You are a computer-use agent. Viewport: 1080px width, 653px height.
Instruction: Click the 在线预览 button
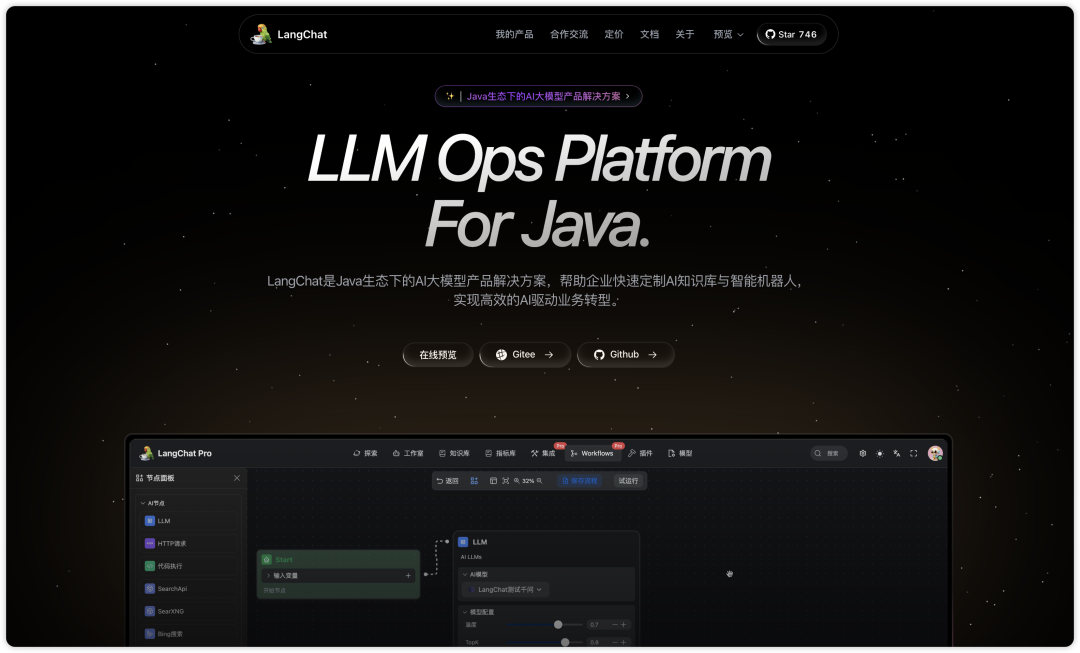pyautogui.click(x=437, y=355)
